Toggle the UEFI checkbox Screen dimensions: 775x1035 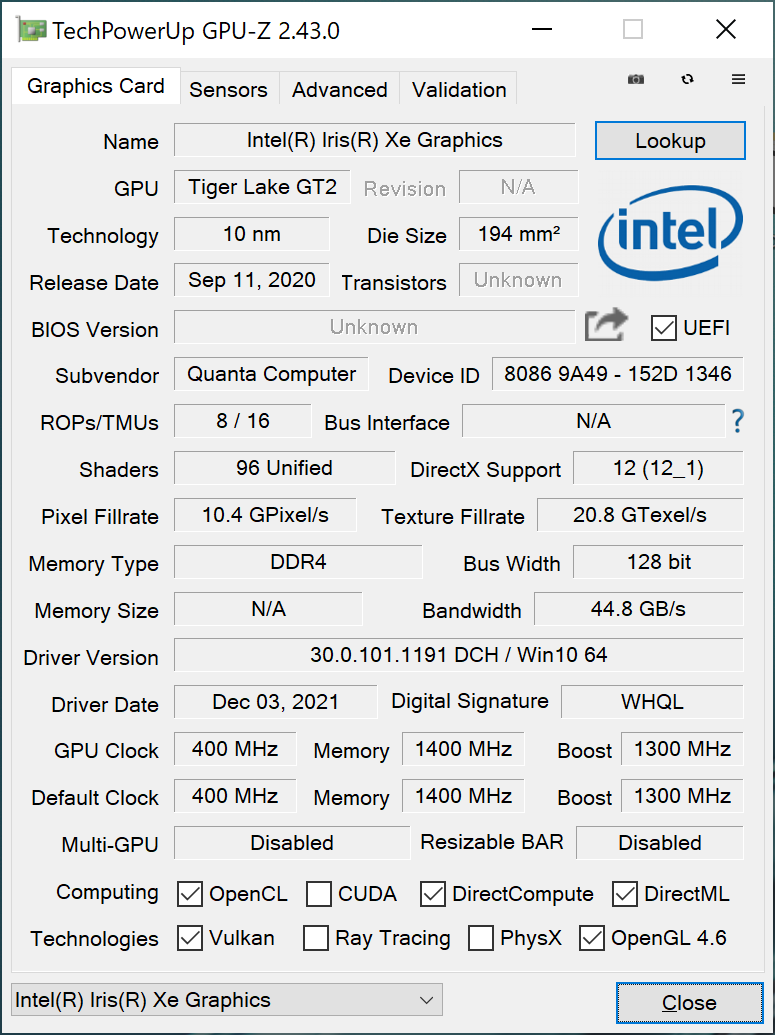tap(663, 328)
